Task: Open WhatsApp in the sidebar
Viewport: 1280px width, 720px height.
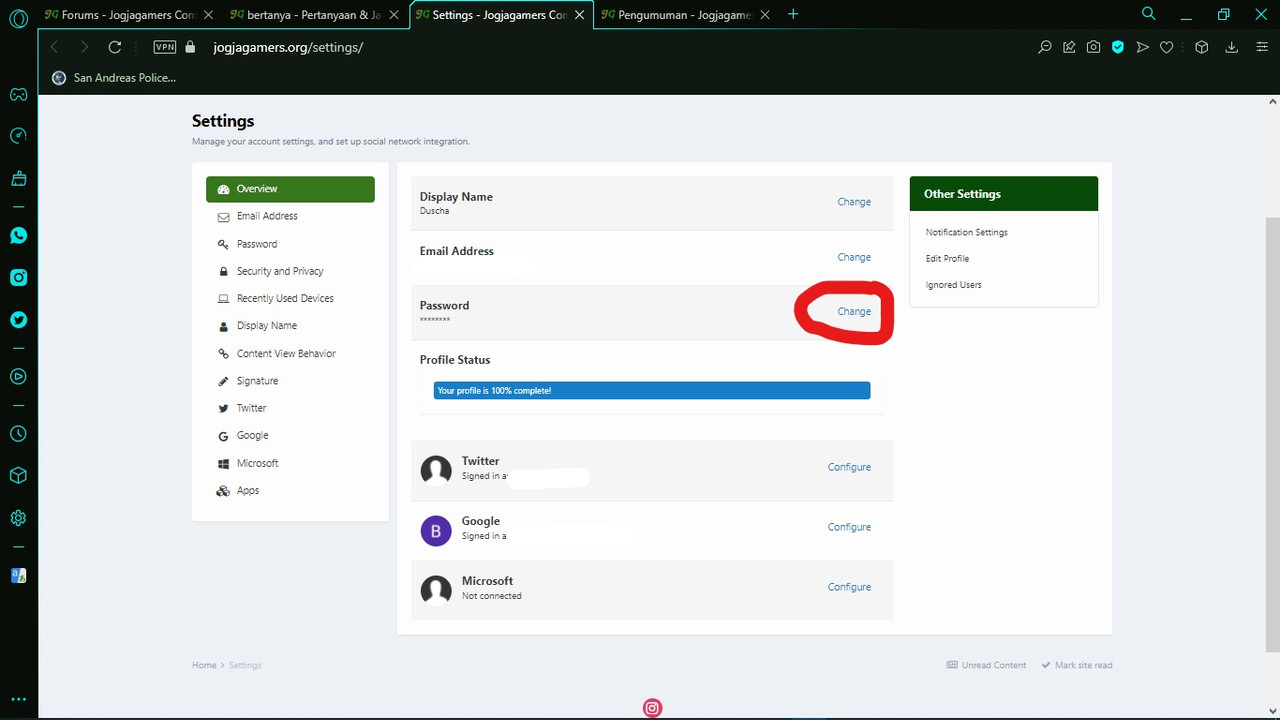Action: 18,236
